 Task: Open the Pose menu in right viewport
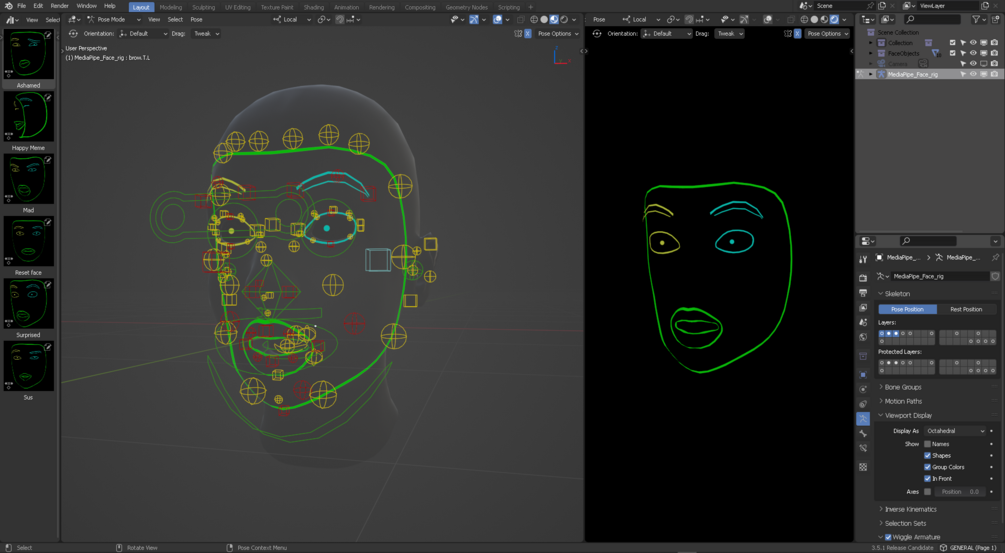click(x=599, y=19)
